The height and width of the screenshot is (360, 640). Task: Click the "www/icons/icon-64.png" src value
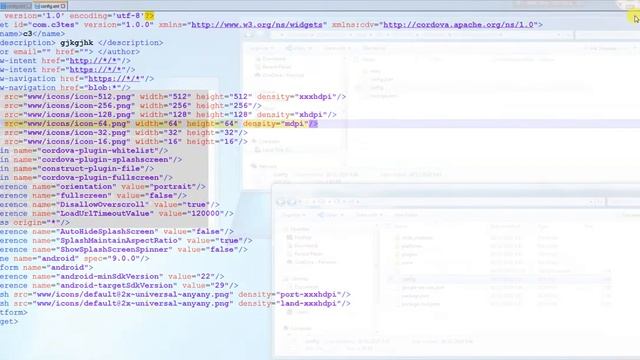point(77,124)
